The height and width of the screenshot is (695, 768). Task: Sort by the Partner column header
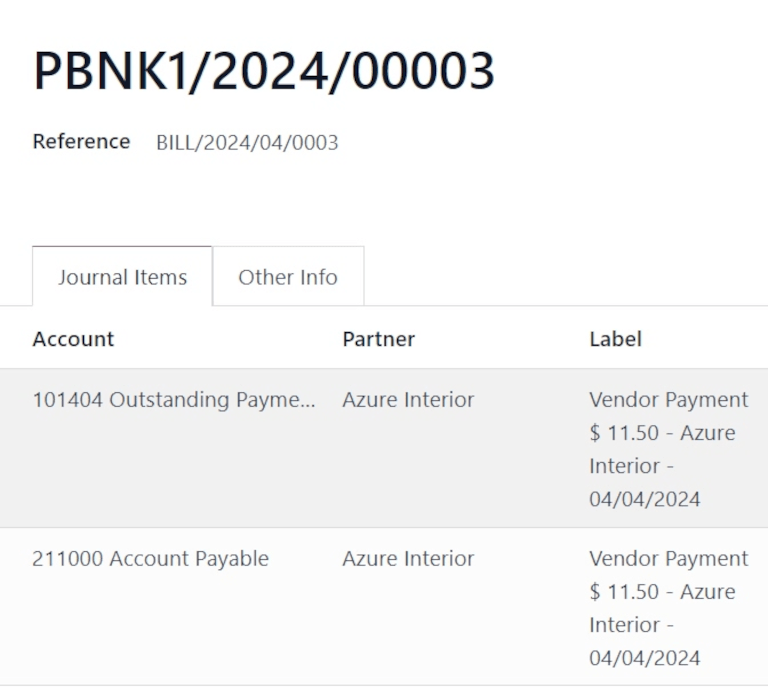pyautogui.click(x=378, y=339)
